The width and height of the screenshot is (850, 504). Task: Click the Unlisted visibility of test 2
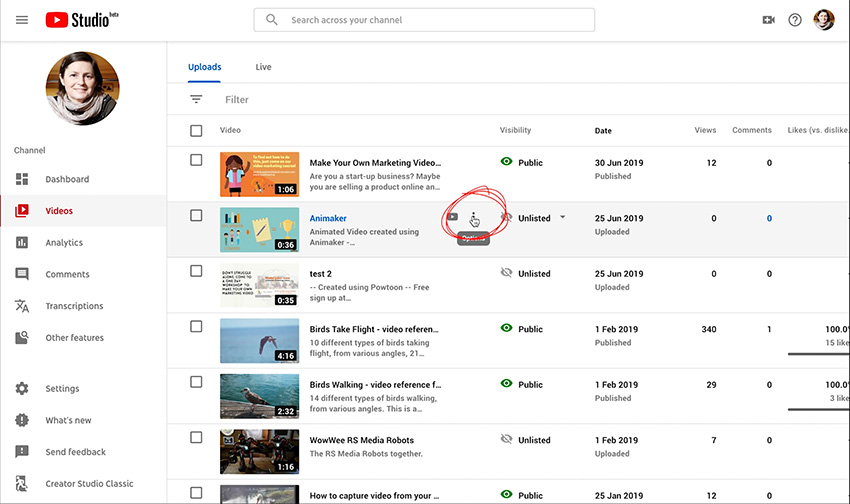pyautogui.click(x=525, y=273)
